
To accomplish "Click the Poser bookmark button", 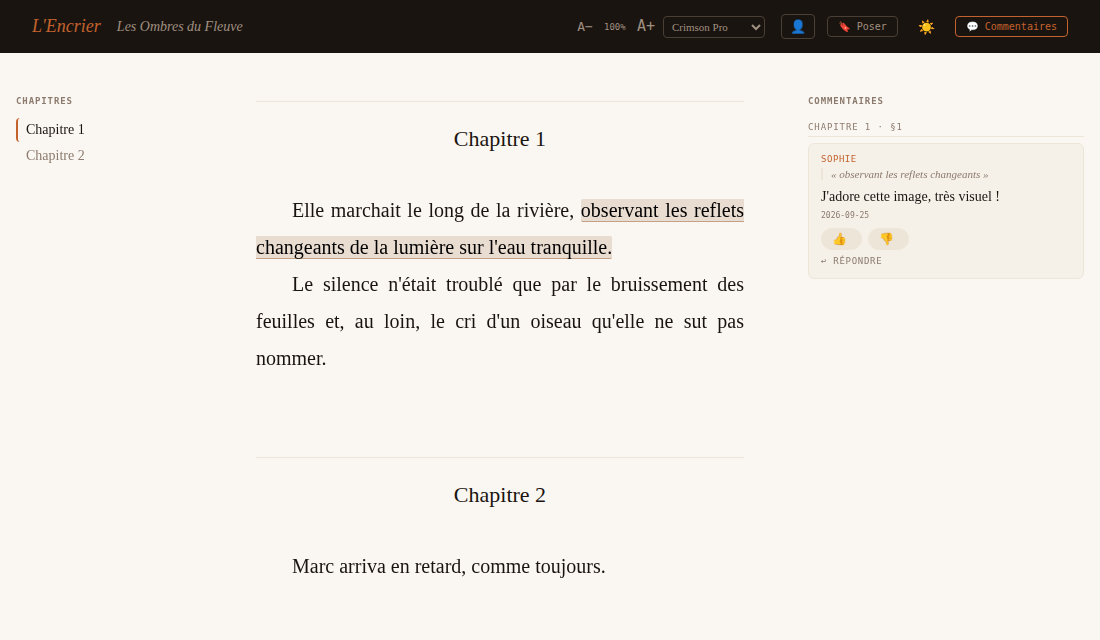I will click(x=862, y=27).
